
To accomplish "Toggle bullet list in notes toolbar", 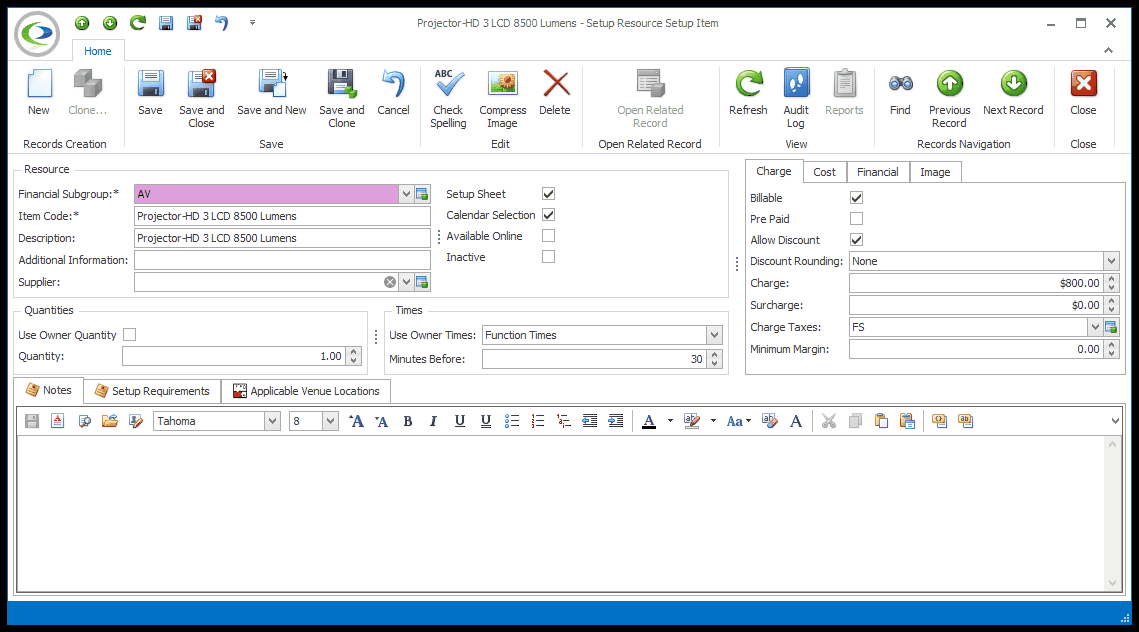I will [x=512, y=421].
